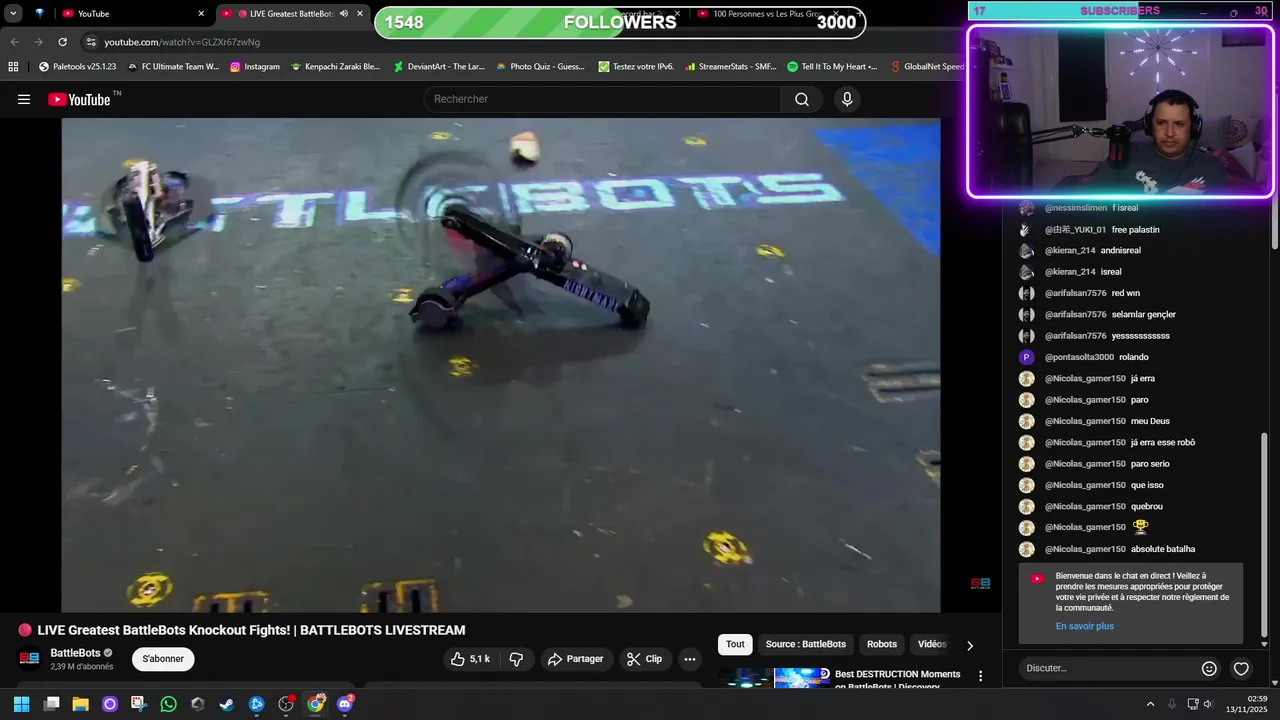This screenshot has height=720, width=1280.
Task: Open the BattleBots channel avatar
Action: point(29,659)
